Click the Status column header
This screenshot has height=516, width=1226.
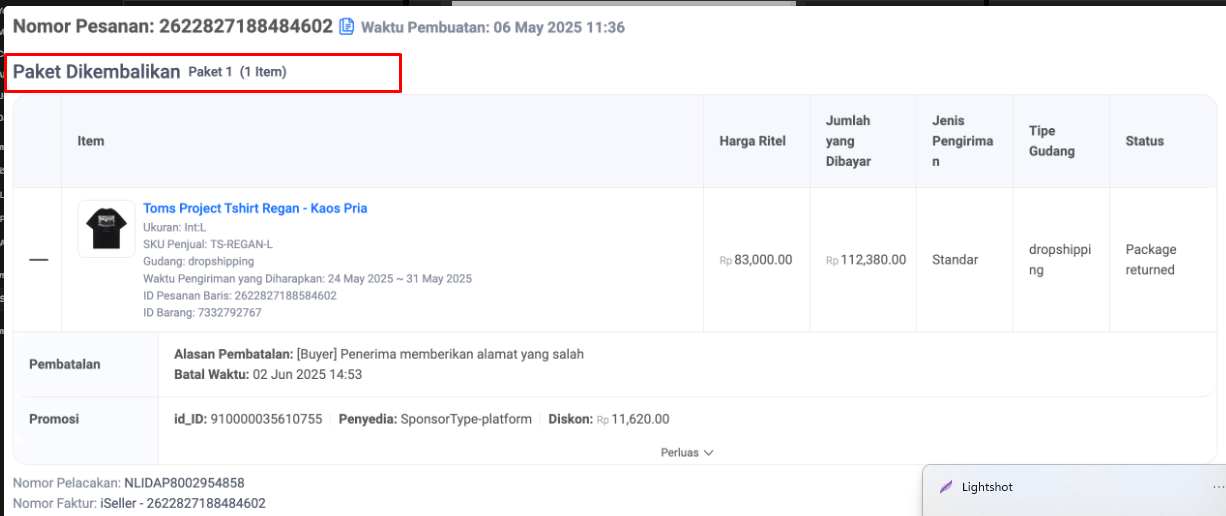click(1144, 141)
